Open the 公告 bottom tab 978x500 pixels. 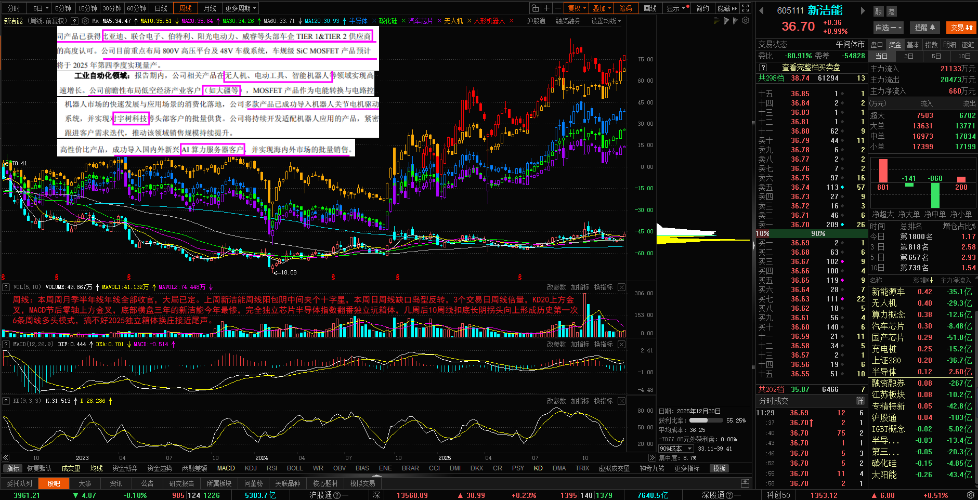[x=148, y=483]
